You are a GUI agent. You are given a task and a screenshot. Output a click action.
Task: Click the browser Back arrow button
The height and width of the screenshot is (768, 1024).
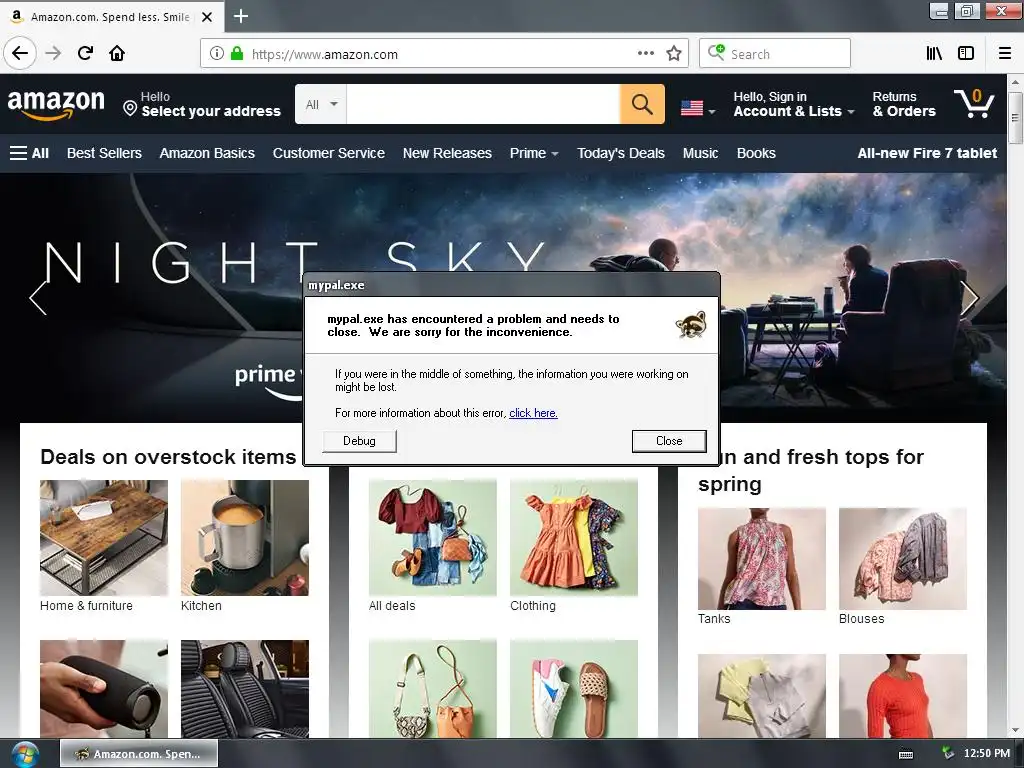coord(20,53)
